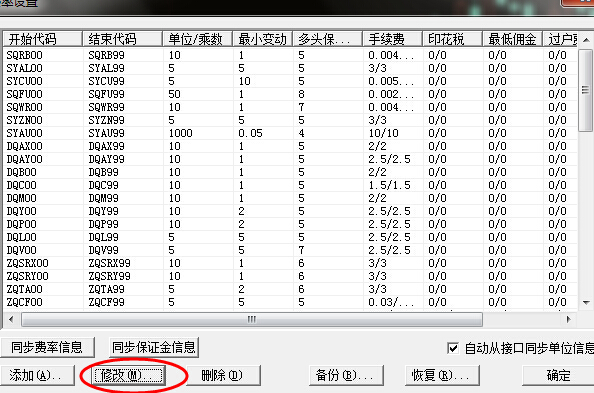Screen dimensions: 594x393
Task: Select the DQV00 row
Action: (x=290, y=250)
